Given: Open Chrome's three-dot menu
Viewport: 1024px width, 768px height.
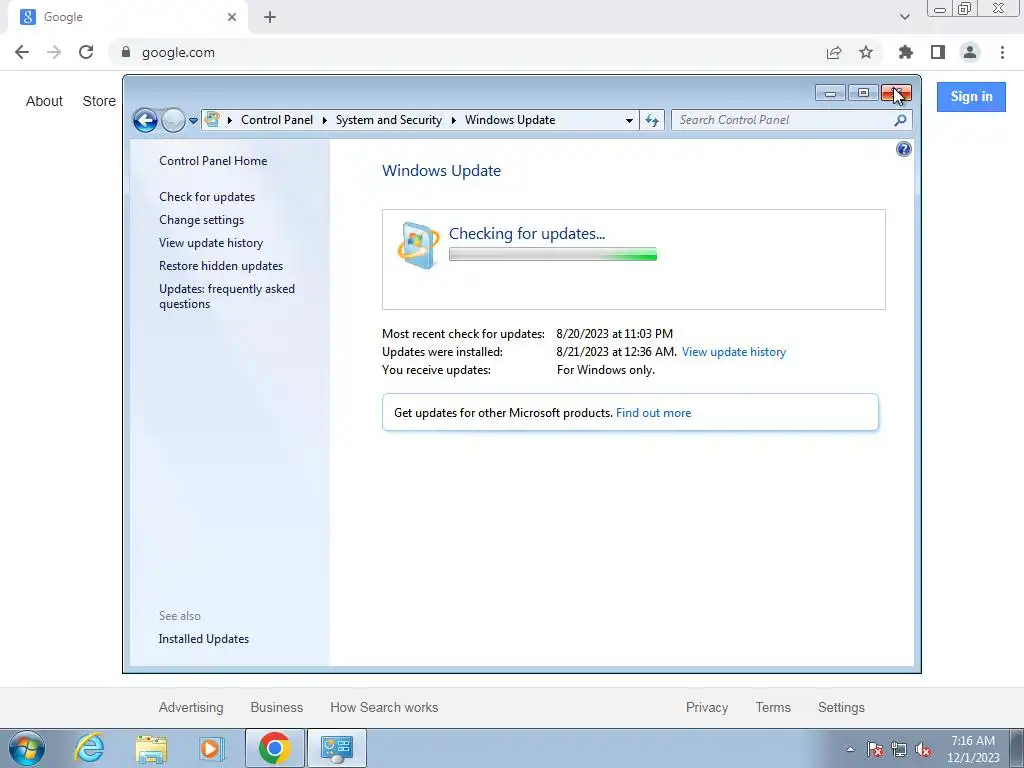Looking at the screenshot, I should pyautogui.click(x=1002, y=52).
